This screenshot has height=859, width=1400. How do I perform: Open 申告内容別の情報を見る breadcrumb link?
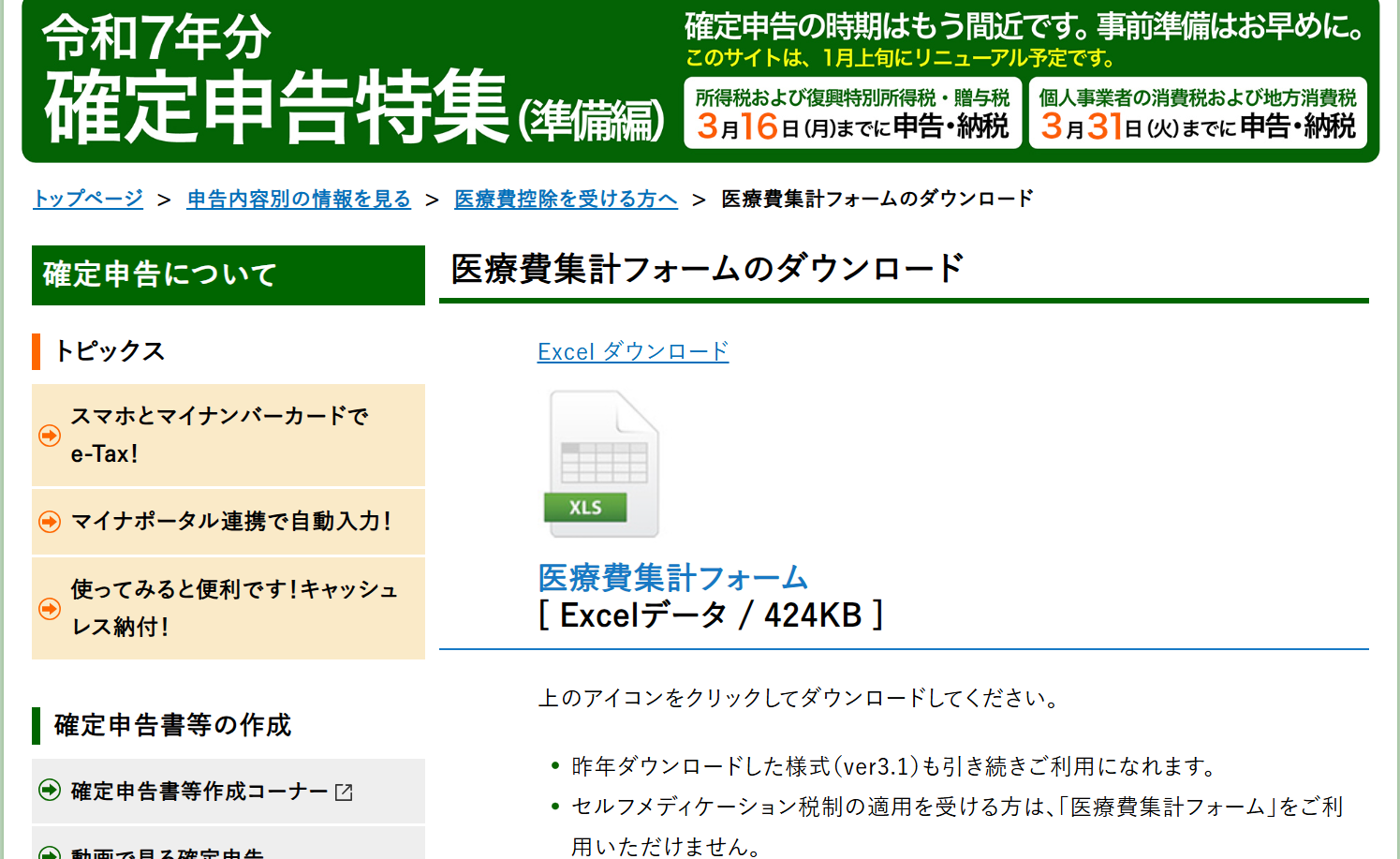pos(299,199)
